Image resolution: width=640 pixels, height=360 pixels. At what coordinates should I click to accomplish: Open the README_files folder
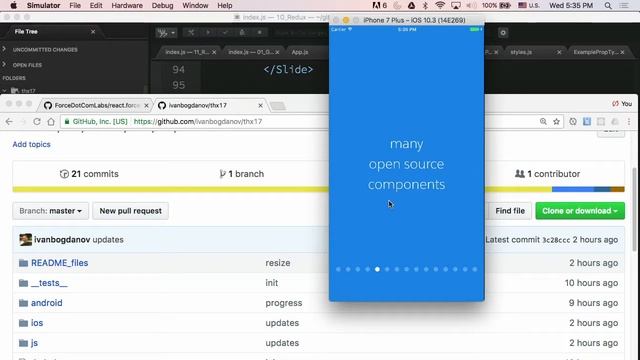pyautogui.click(x=60, y=263)
